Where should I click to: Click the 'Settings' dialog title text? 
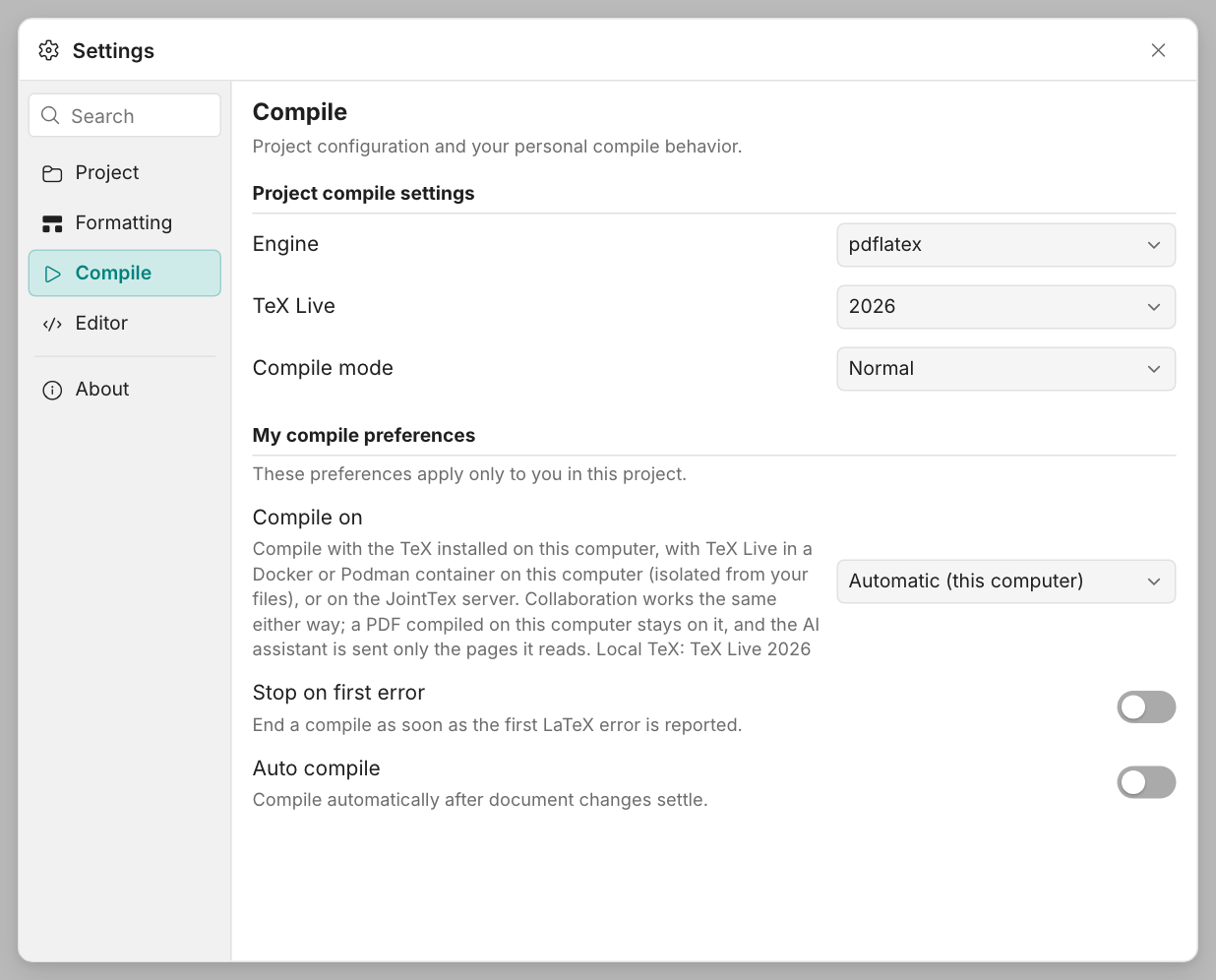[113, 51]
